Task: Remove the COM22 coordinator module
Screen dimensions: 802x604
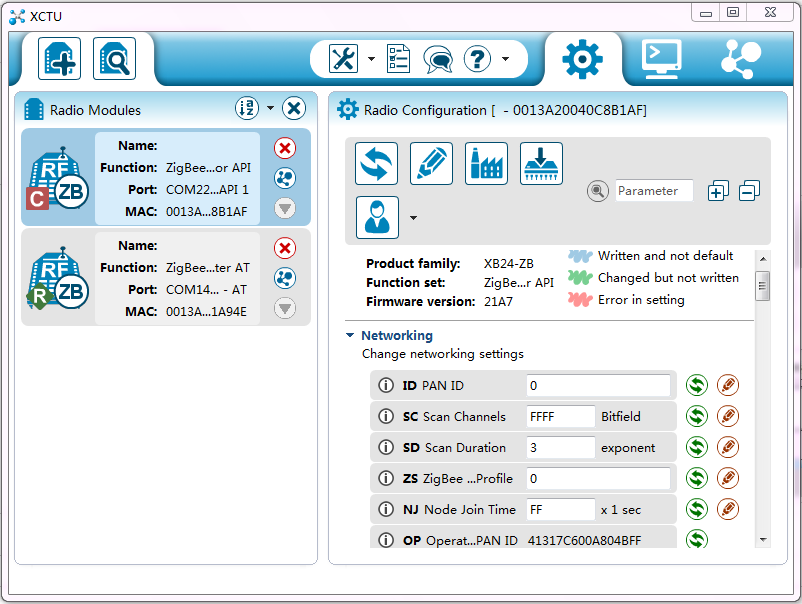Action: (x=285, y=148)
